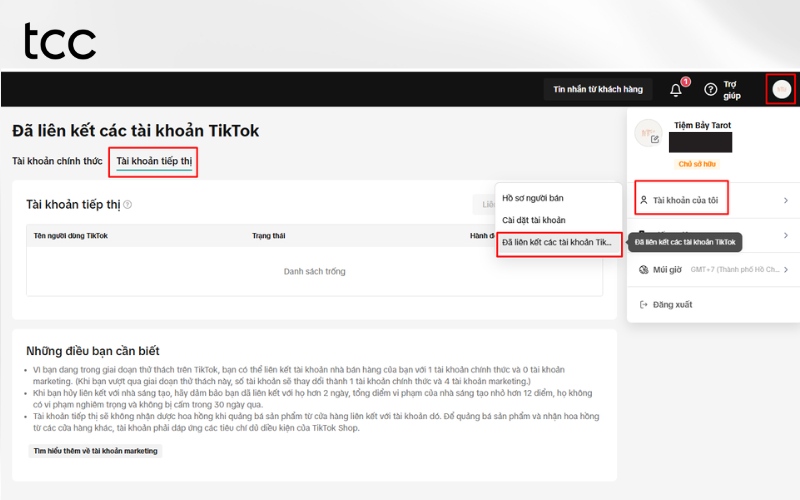Click the profile avatar thumbnail in dropdown panel

tap(648, 133)
